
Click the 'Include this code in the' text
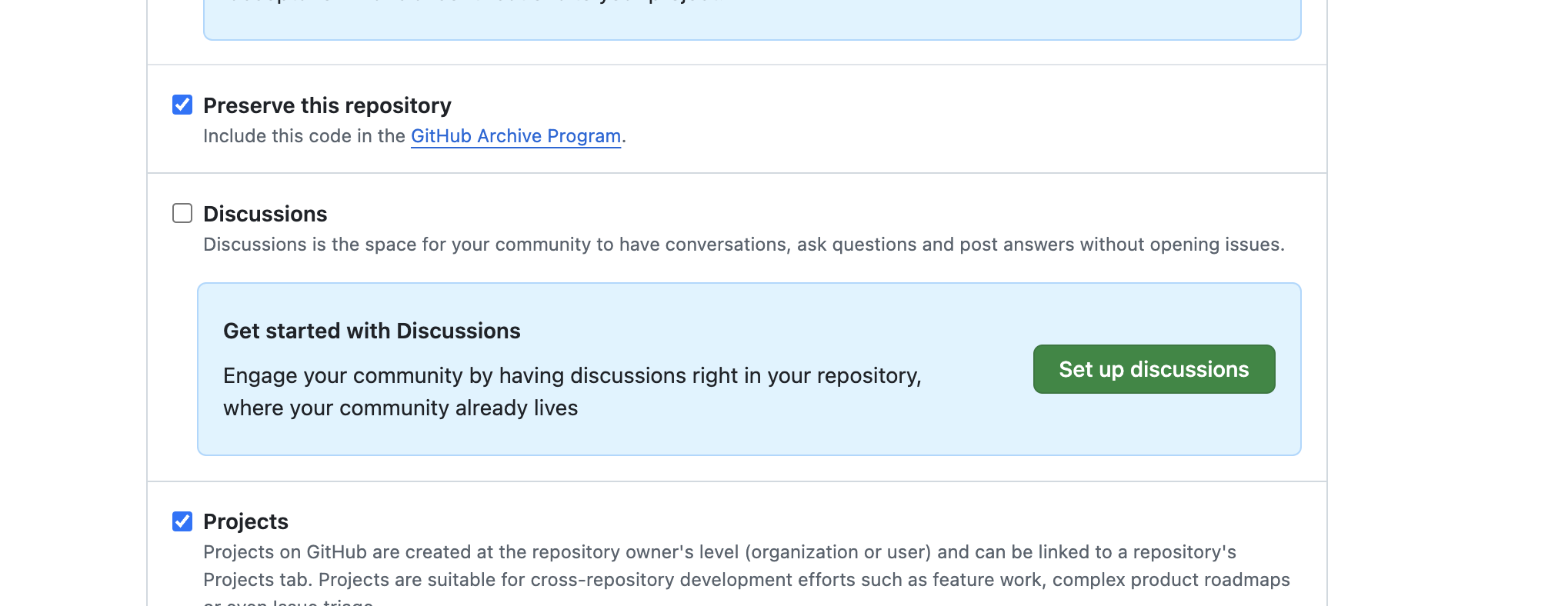(x=304, y=136)
